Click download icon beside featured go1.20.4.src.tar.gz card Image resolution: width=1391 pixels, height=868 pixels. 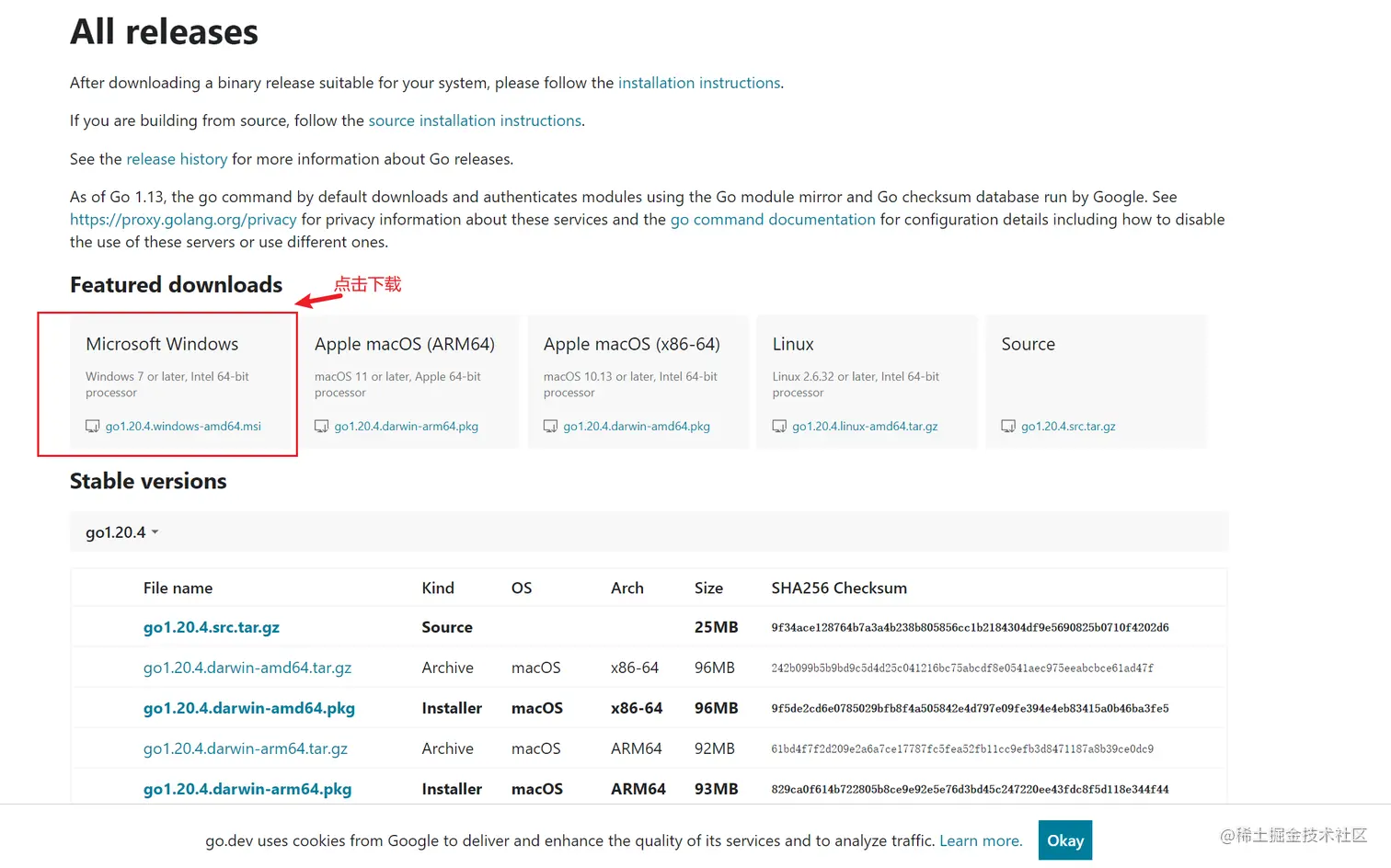coord(1009,427)
